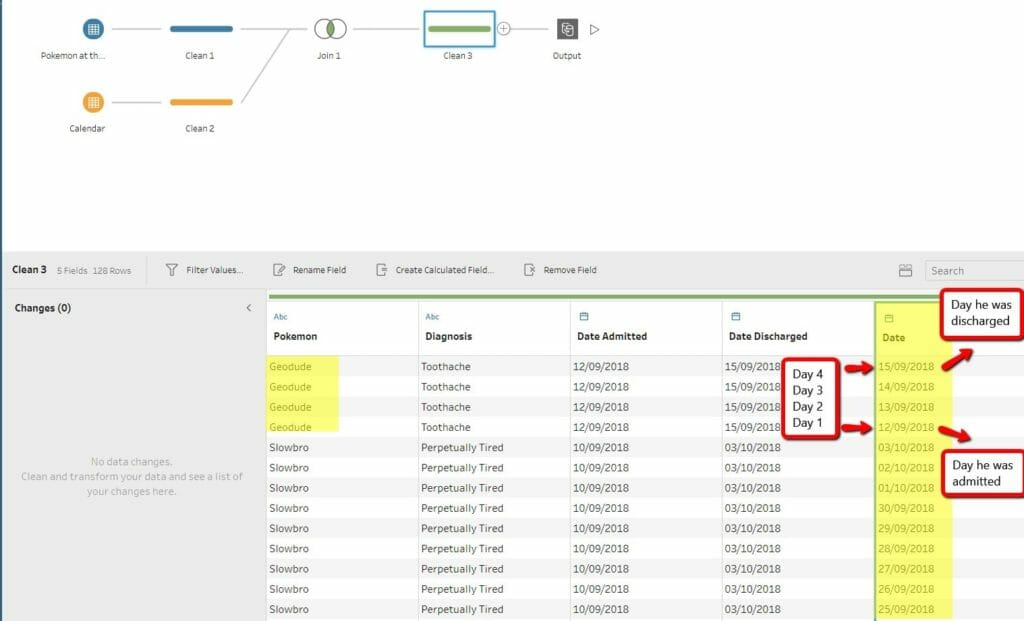Select the Clean 1 step bar
Viewport: 1024px width, 621px height.
click(x=201, y=29)
